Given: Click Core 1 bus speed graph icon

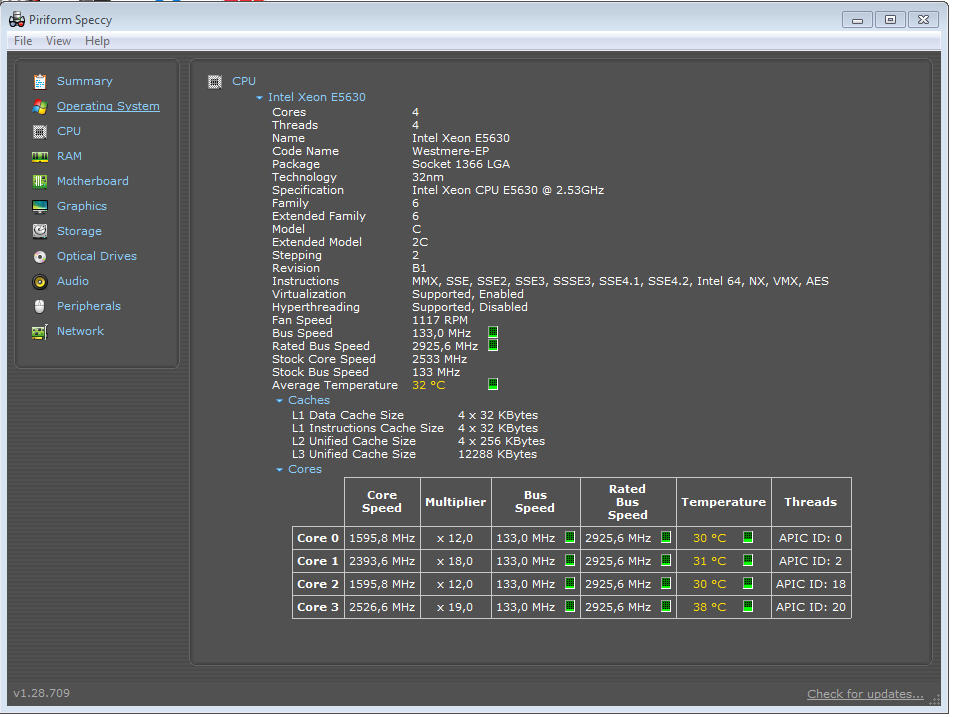Looking at the screenshot, I should point(569,560).
